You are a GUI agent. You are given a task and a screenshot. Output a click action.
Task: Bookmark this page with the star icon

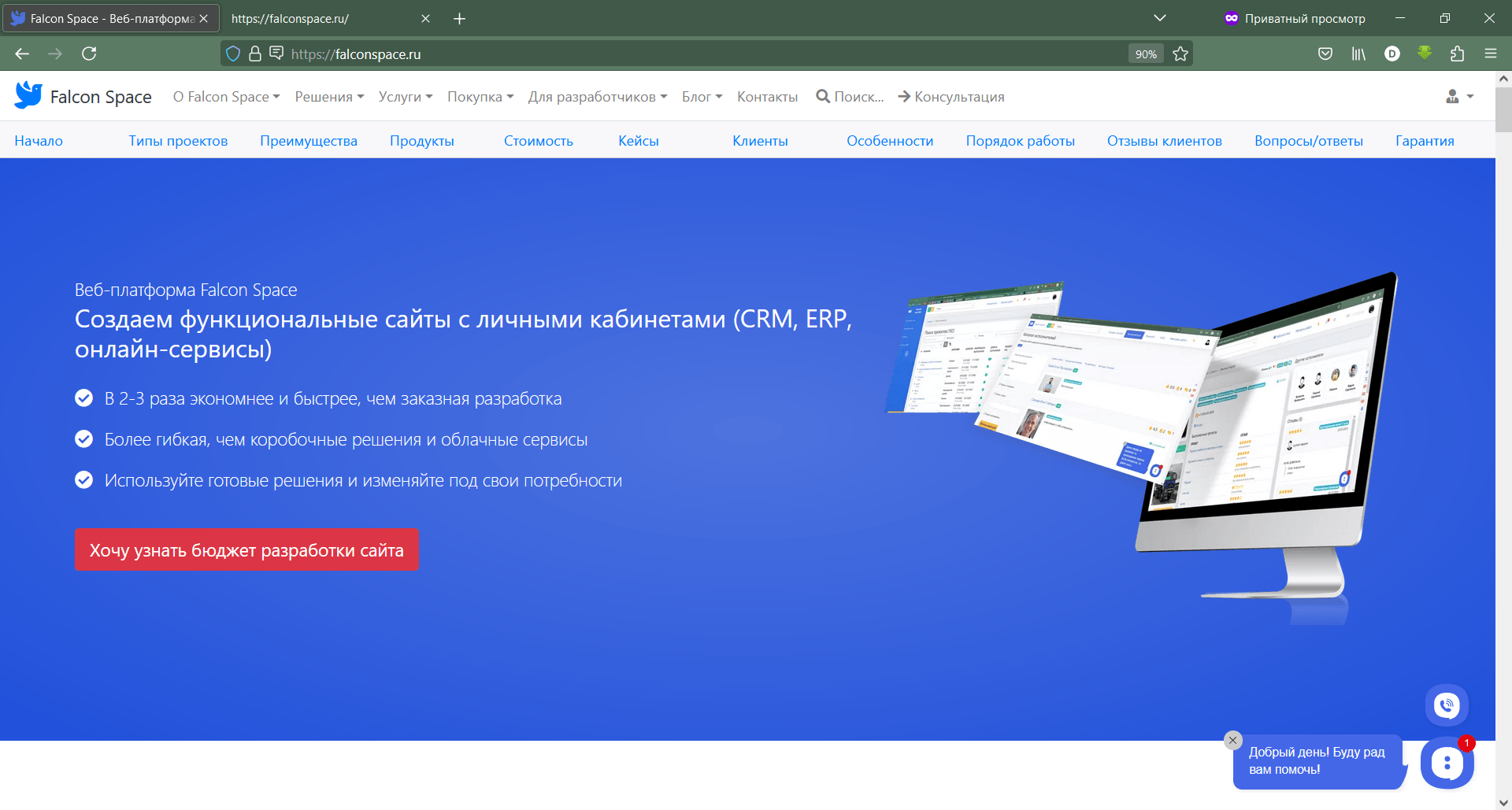click(1180, 54)
